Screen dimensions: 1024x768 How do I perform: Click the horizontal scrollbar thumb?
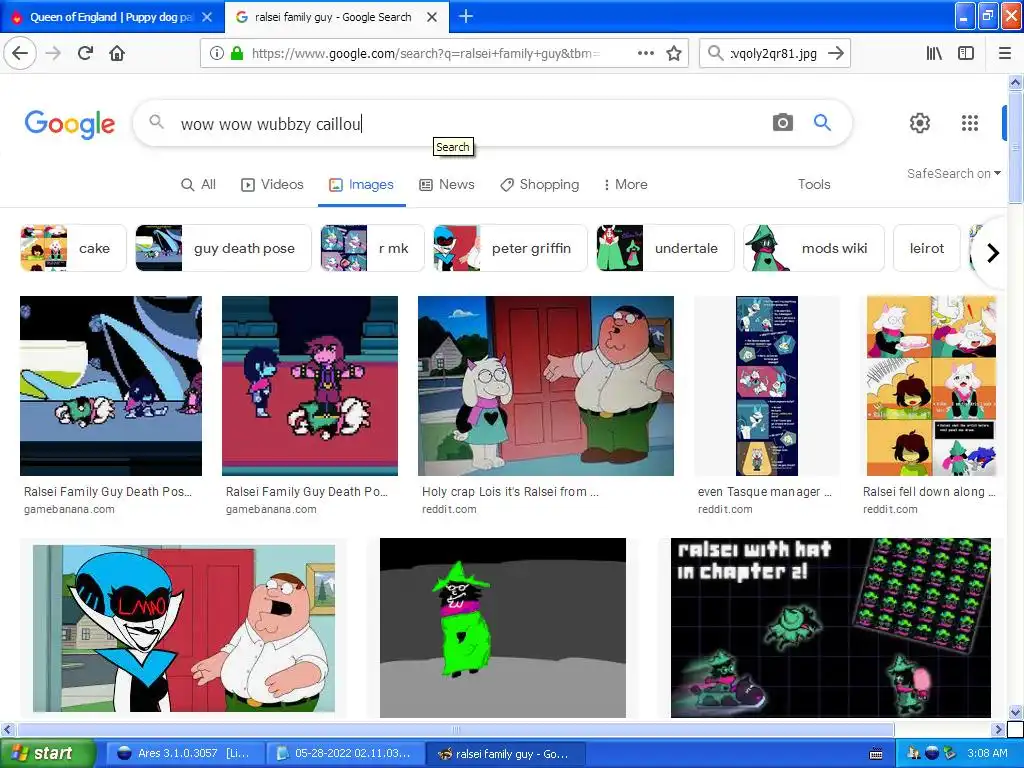456,729
